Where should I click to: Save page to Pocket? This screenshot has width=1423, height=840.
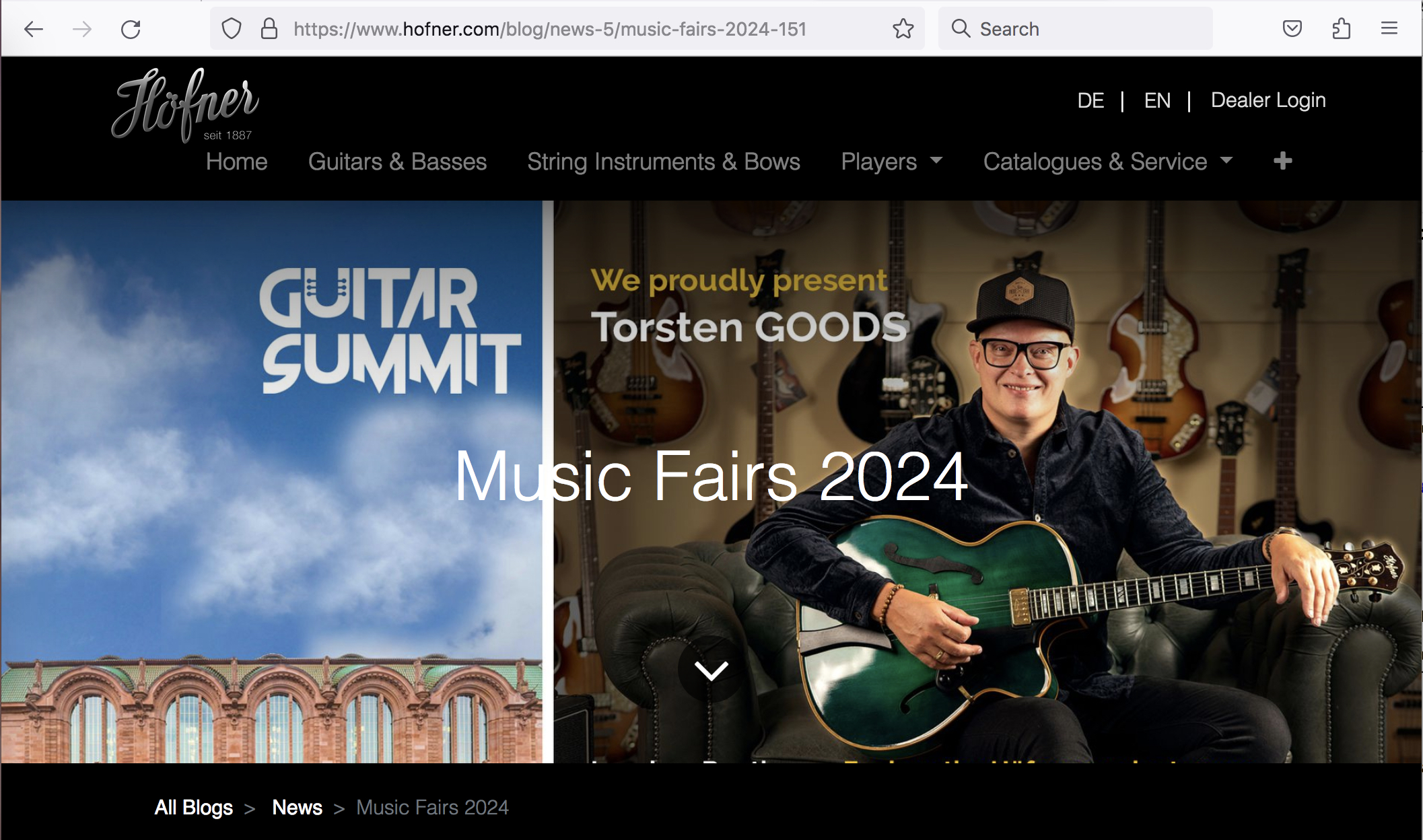click(x=1292, y=29)
